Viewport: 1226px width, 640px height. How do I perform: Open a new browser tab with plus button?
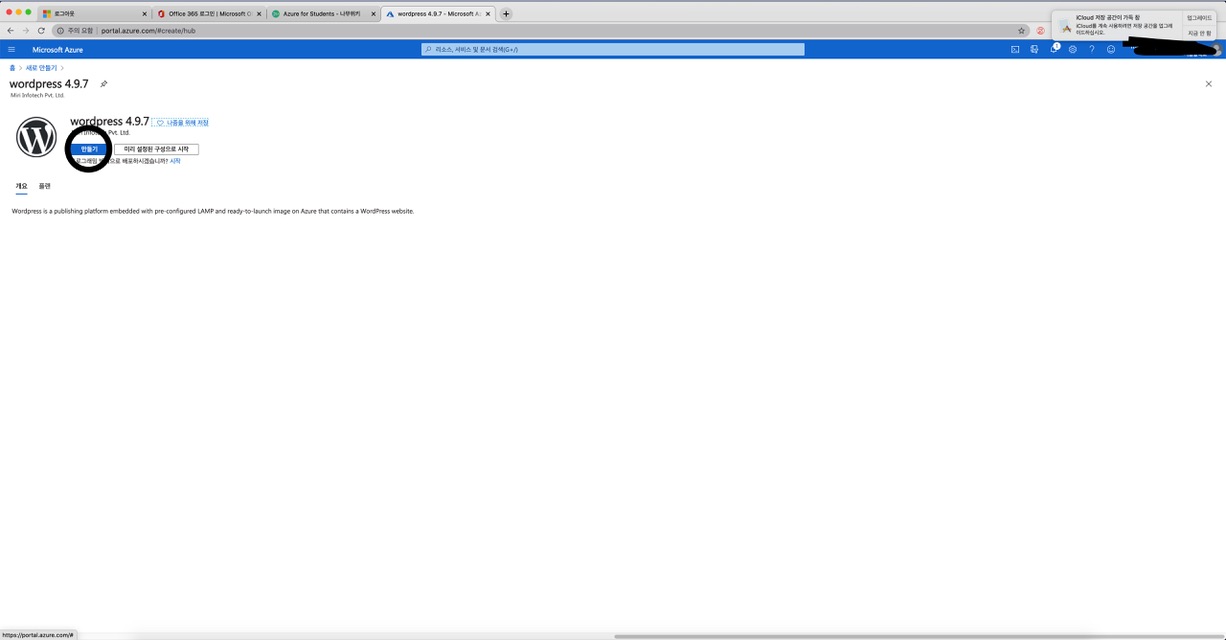point(506,14)
